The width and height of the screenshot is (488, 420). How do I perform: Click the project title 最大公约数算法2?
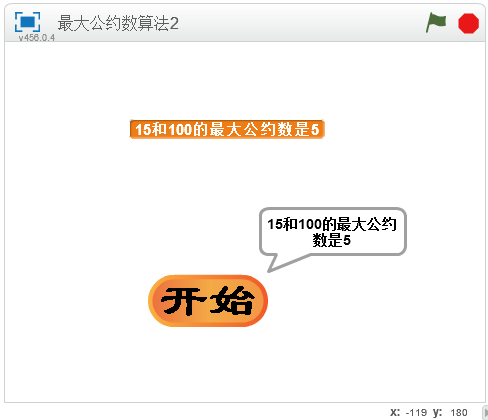[x=118, y=23]
